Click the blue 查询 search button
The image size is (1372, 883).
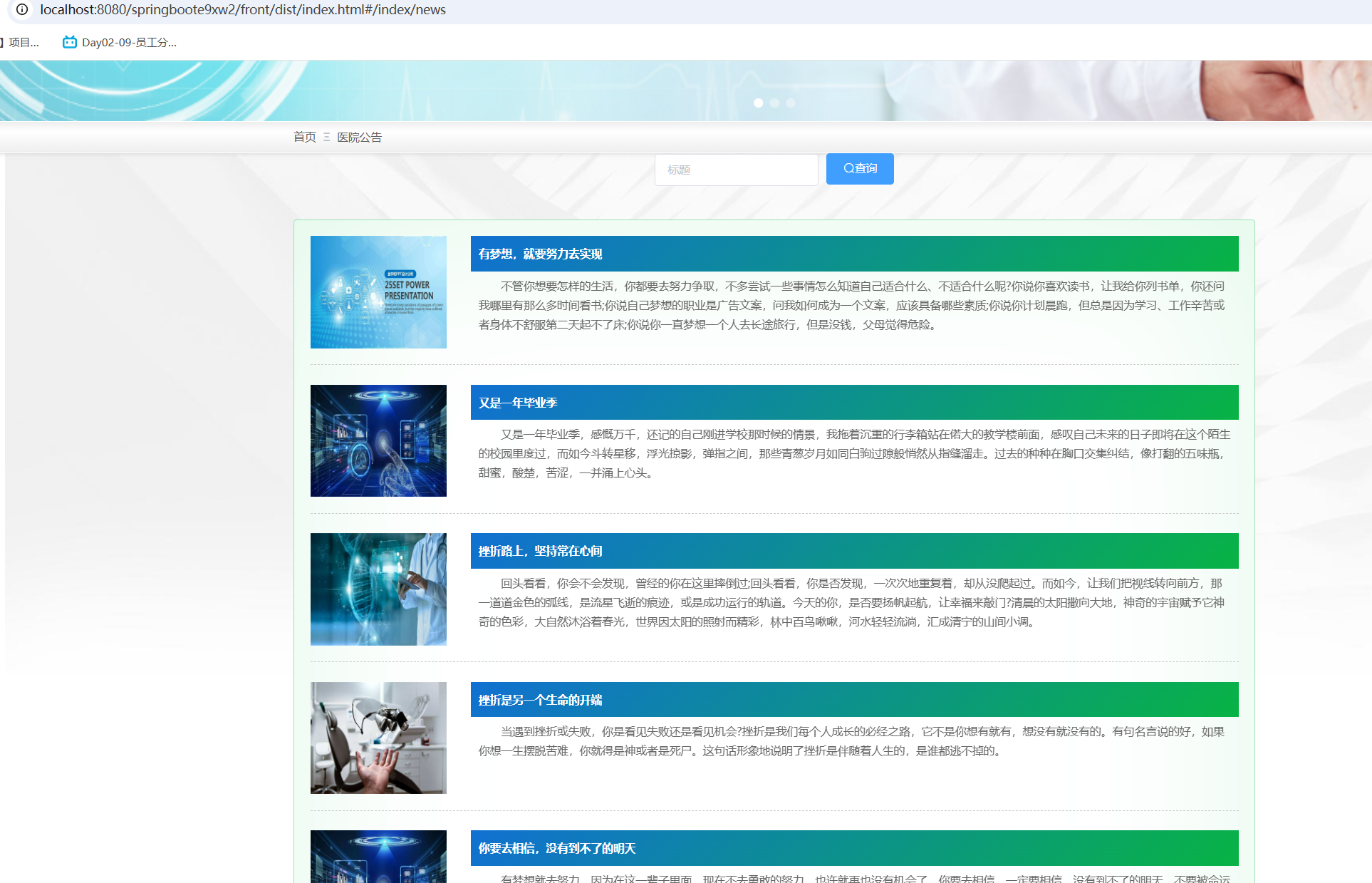pos(860,169)
